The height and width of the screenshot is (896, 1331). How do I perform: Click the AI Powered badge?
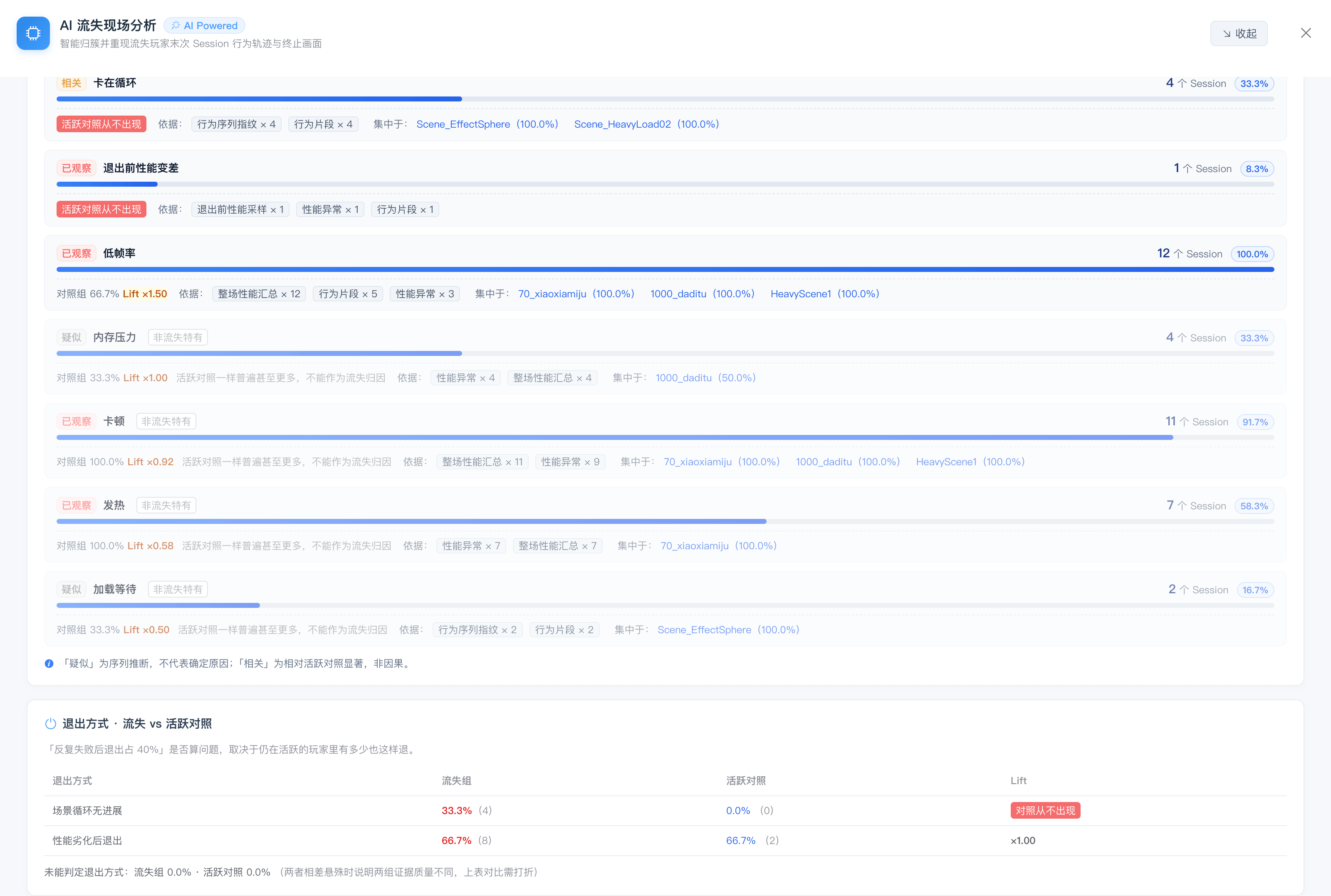pyautogui.click(x=205, y=26)
